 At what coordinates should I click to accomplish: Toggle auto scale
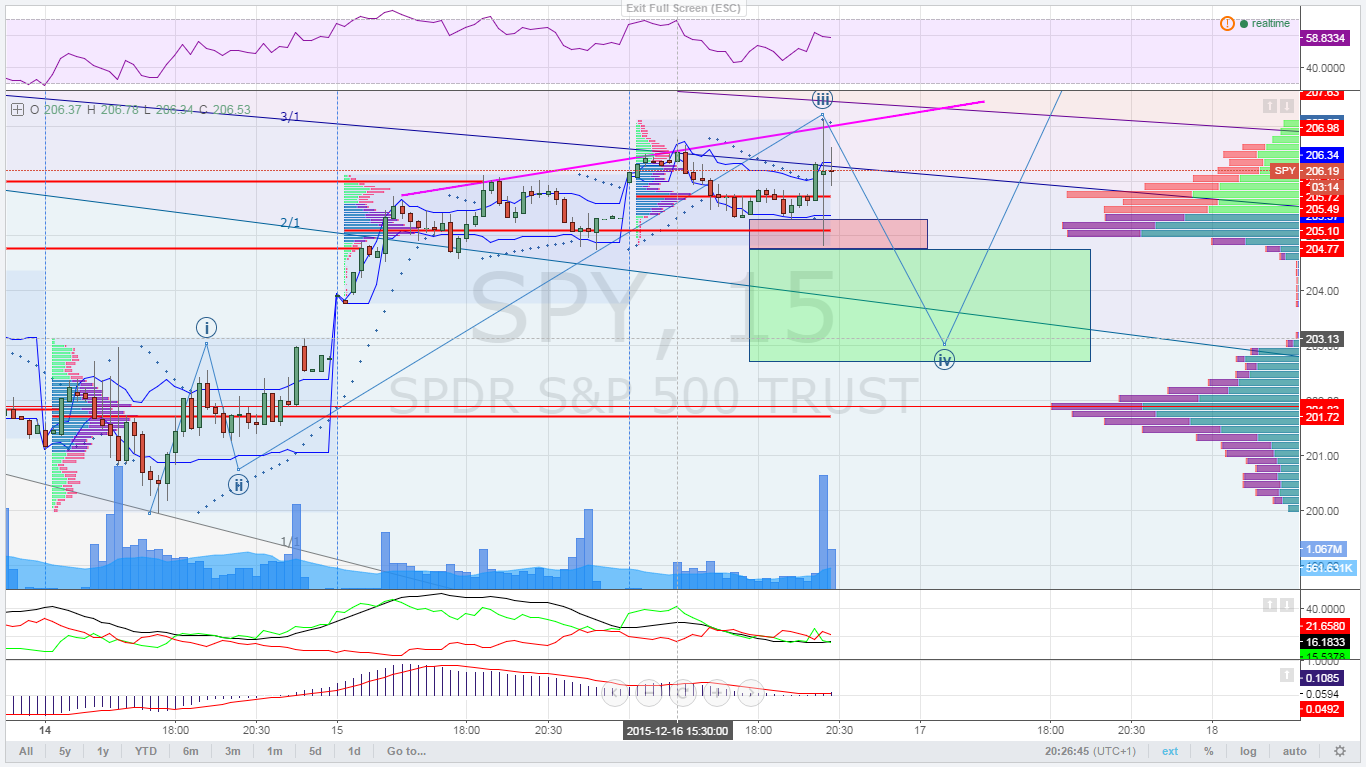(1295, 751)
